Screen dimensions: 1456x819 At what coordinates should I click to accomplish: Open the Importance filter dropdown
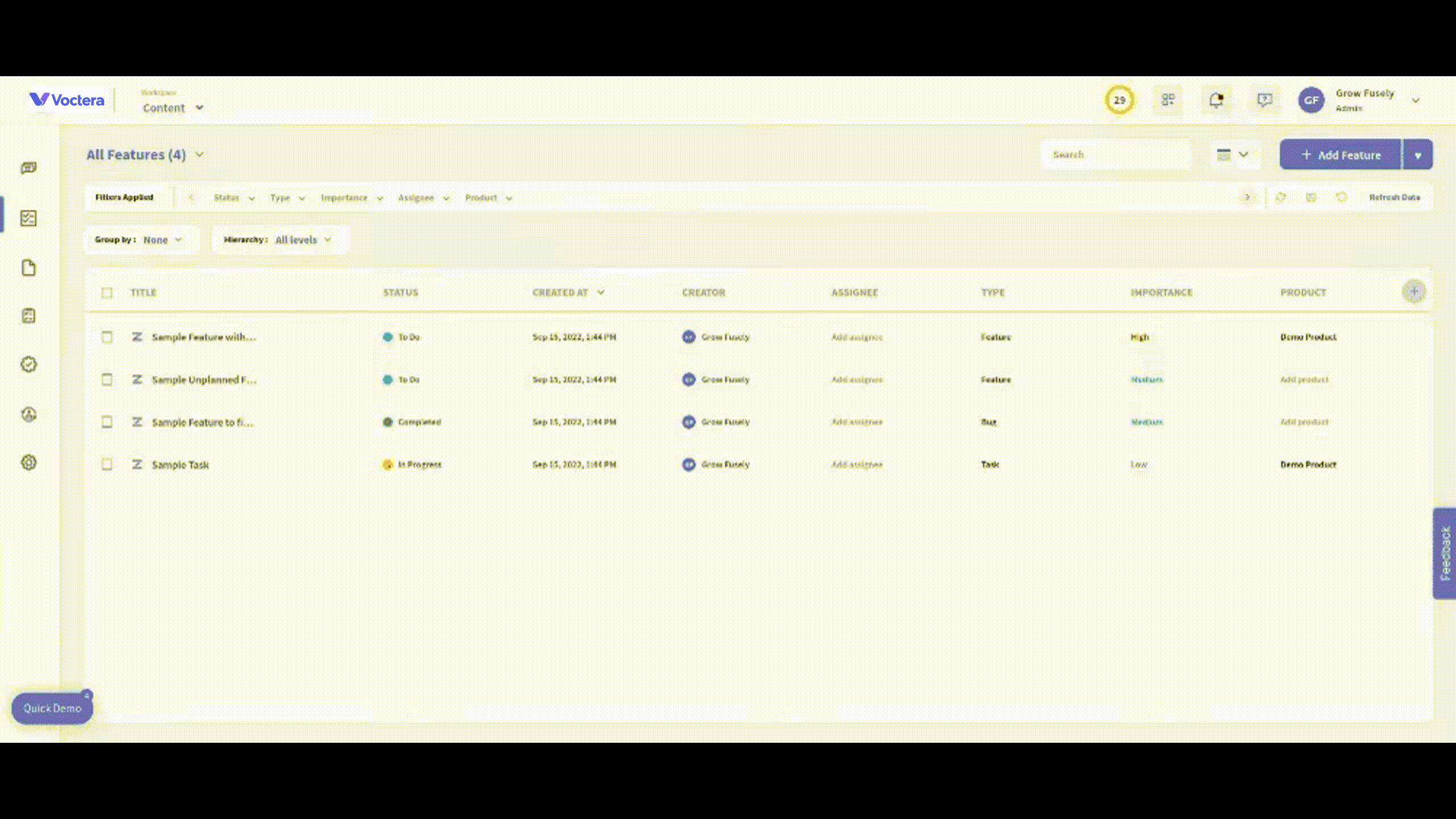pyautogui.click(x=351, y=198)
